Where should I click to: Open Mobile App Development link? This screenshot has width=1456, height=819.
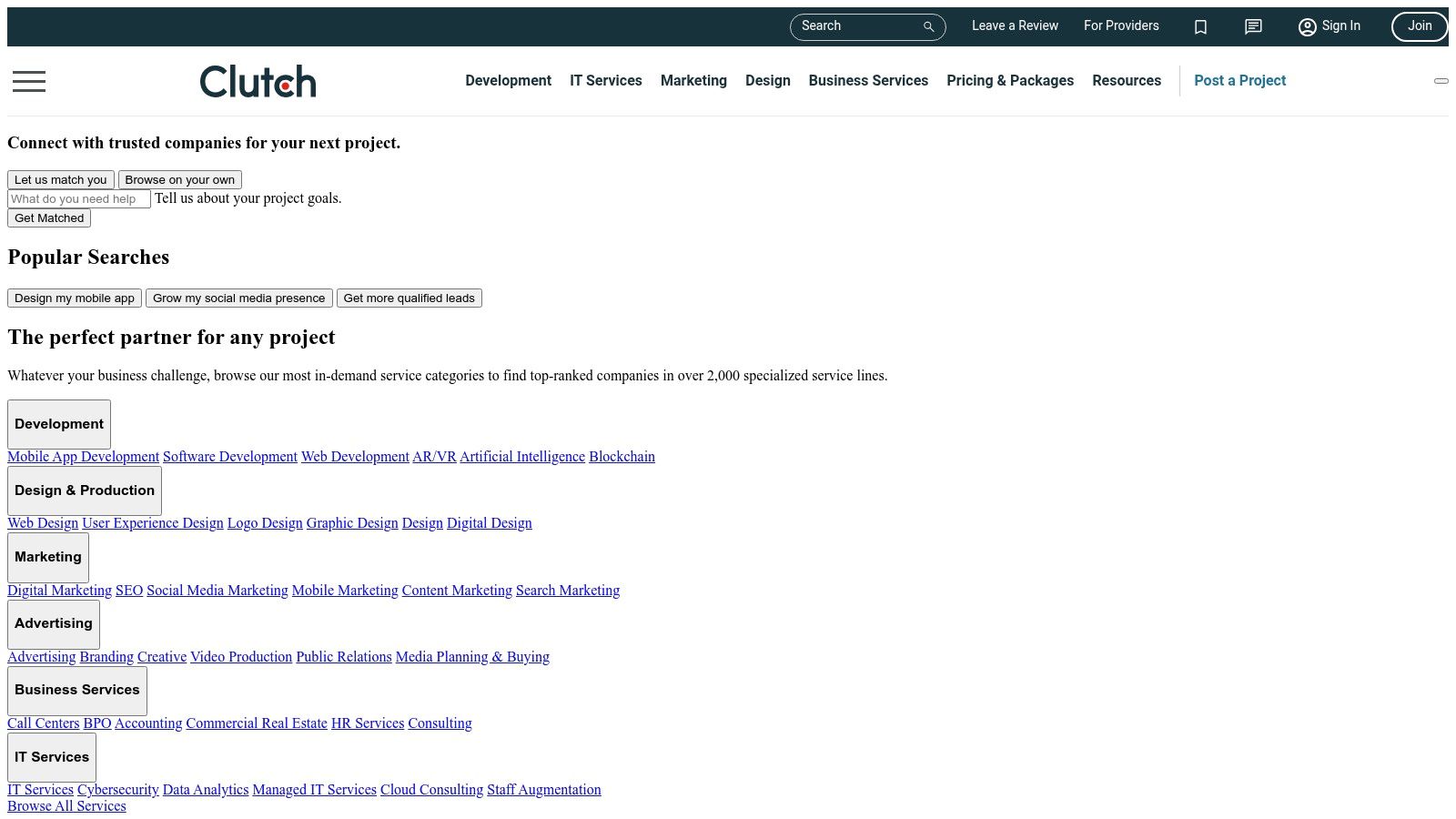click(84, 457)
